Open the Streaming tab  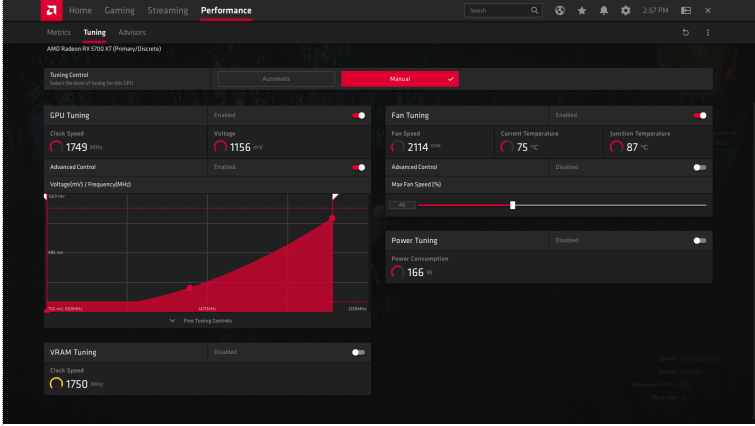coord(168,11)
